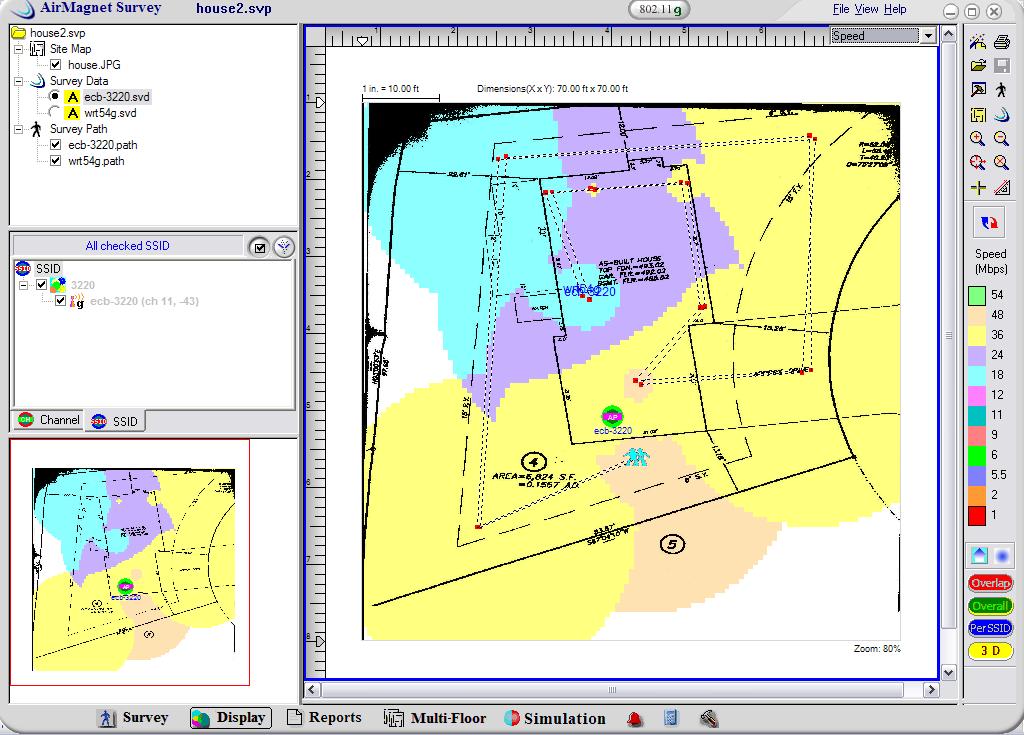Open the new project wizard icon

(978, 42)
